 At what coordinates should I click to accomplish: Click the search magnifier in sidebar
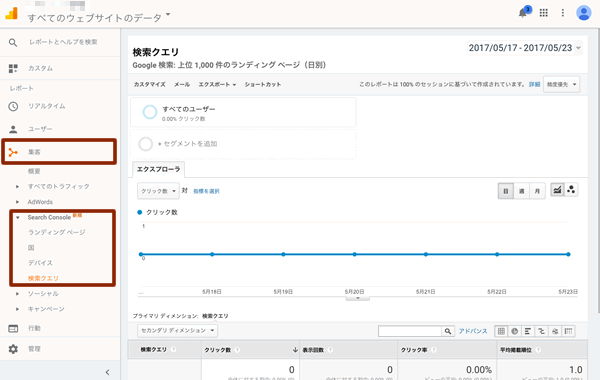pyautogui.click(x=13, y=42)
